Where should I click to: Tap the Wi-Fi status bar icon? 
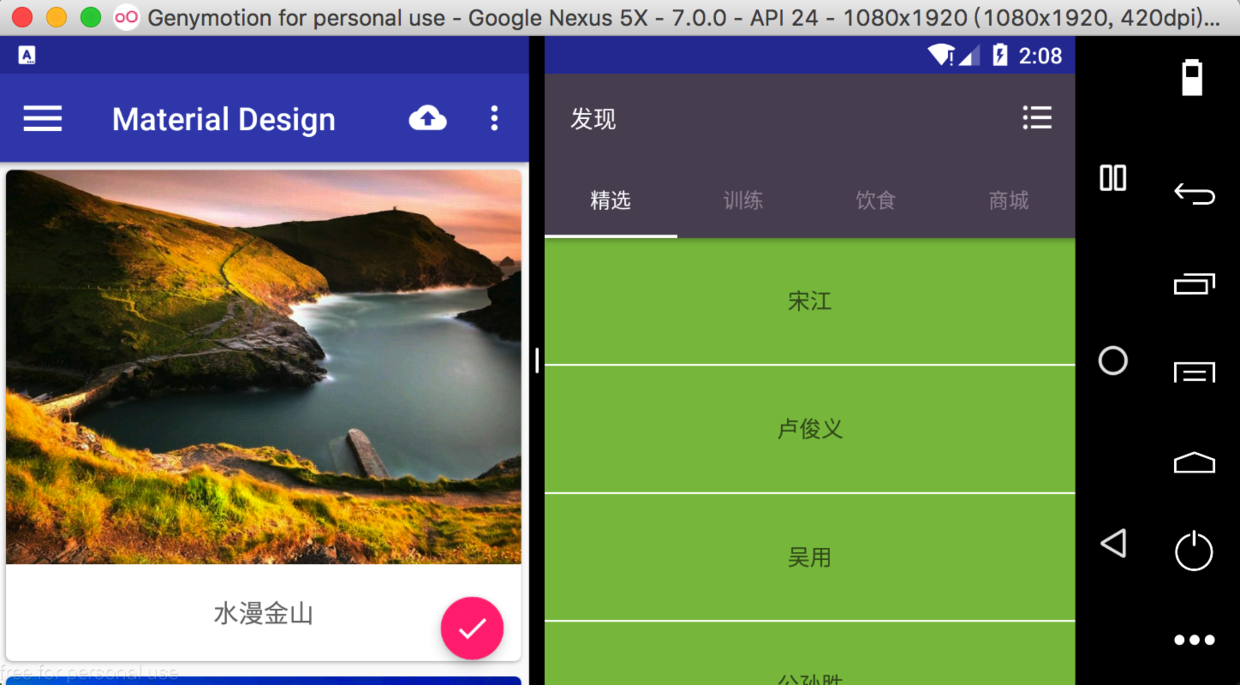click(x=940, y=55)
